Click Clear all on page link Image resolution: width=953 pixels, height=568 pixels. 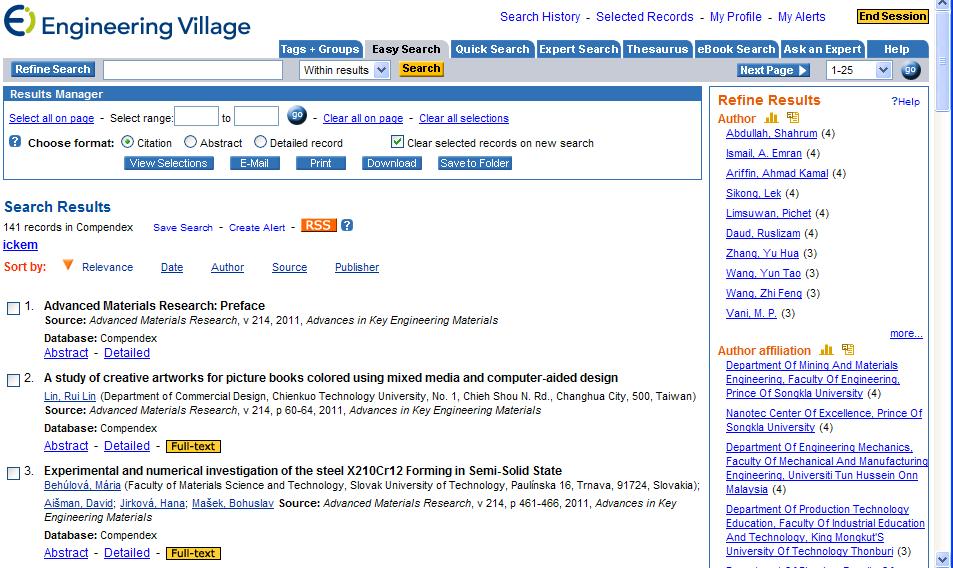[x=363, y=118]
